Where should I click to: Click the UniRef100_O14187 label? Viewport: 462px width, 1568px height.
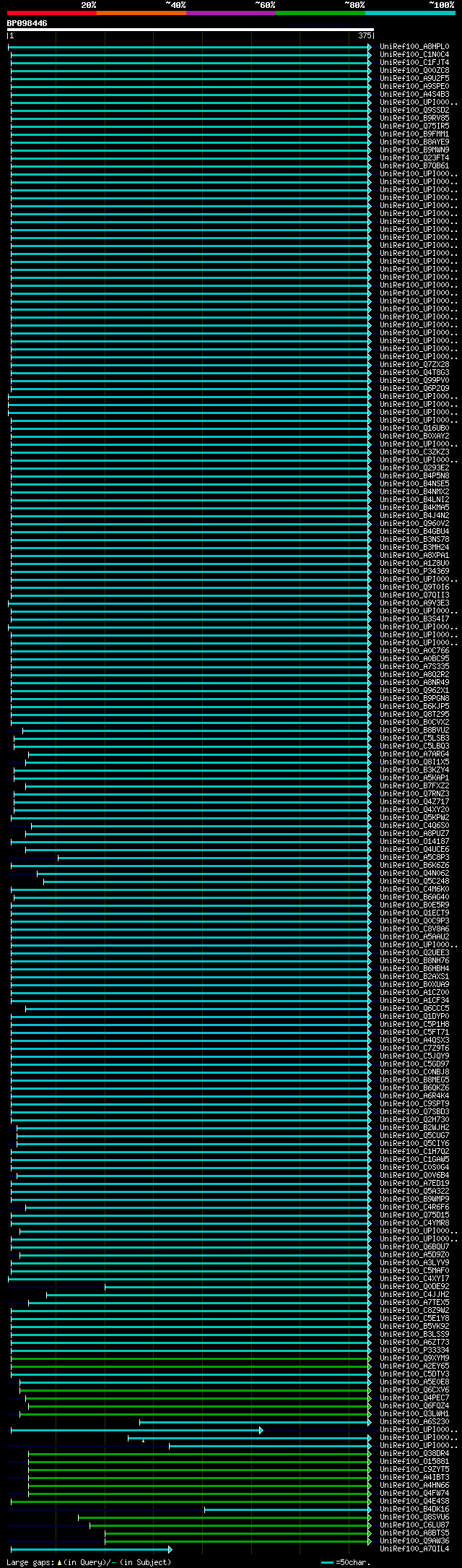click(414, 842)
